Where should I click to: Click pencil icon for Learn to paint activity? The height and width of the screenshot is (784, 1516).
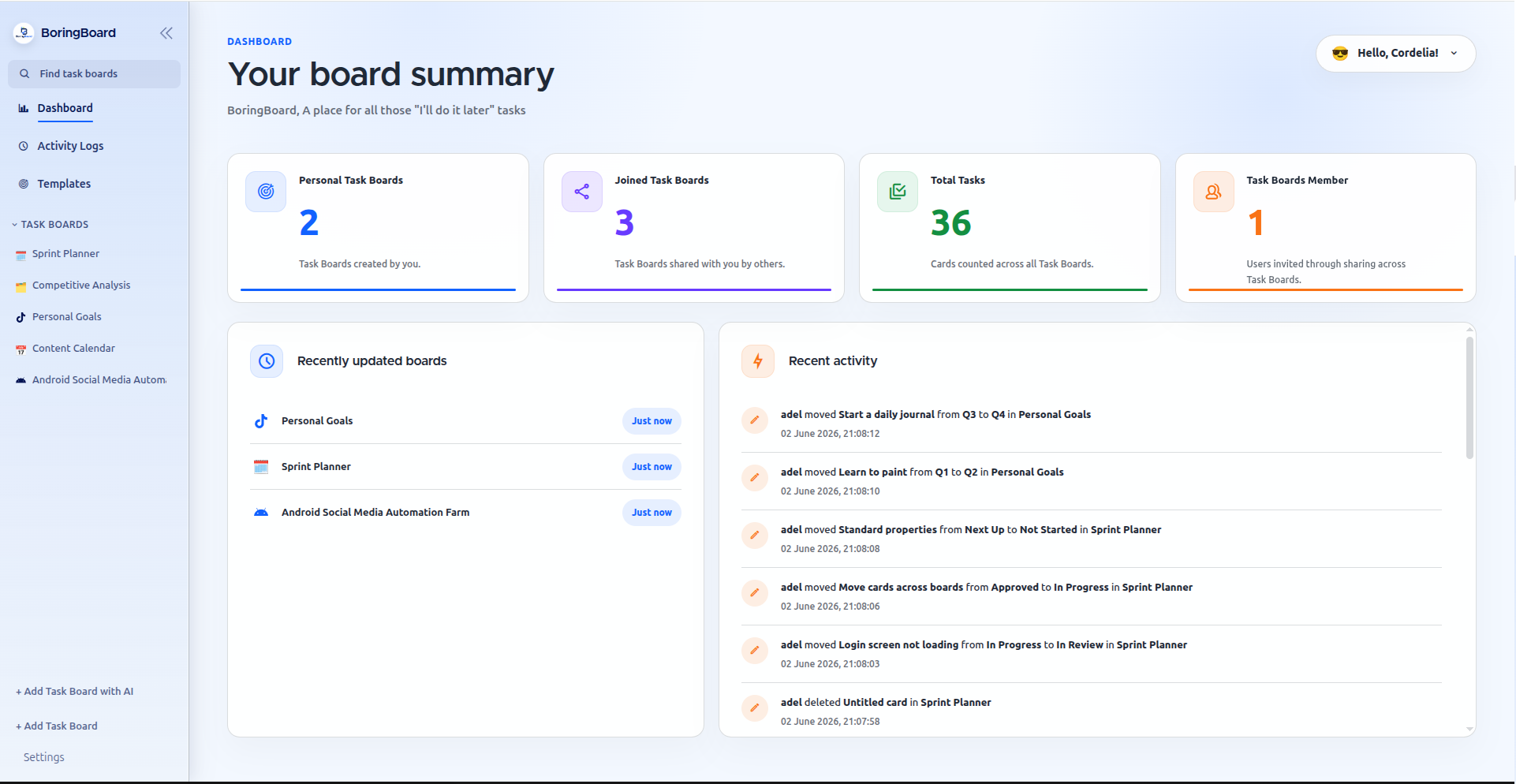[755, 478]
